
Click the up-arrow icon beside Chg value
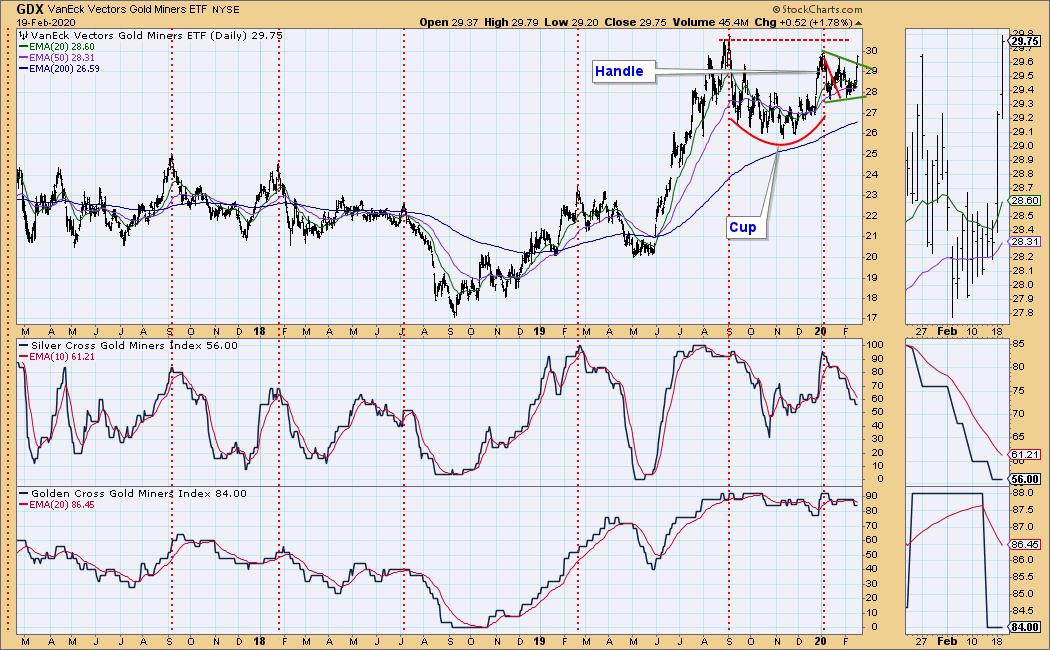859,23
